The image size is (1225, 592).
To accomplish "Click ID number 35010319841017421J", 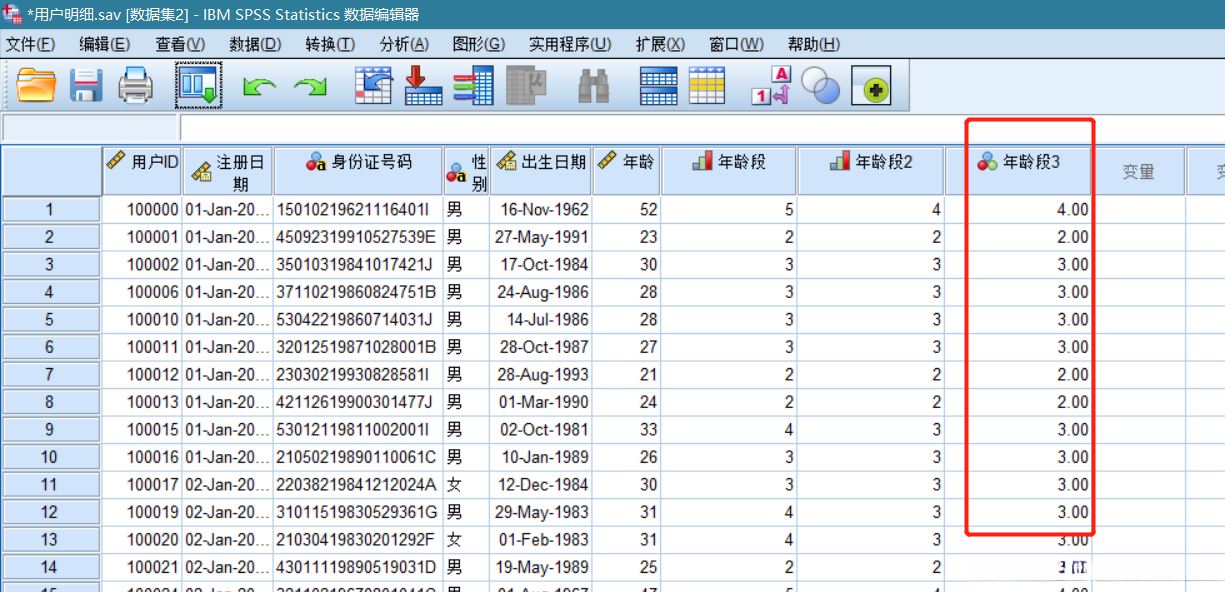I will coord(358,265).
